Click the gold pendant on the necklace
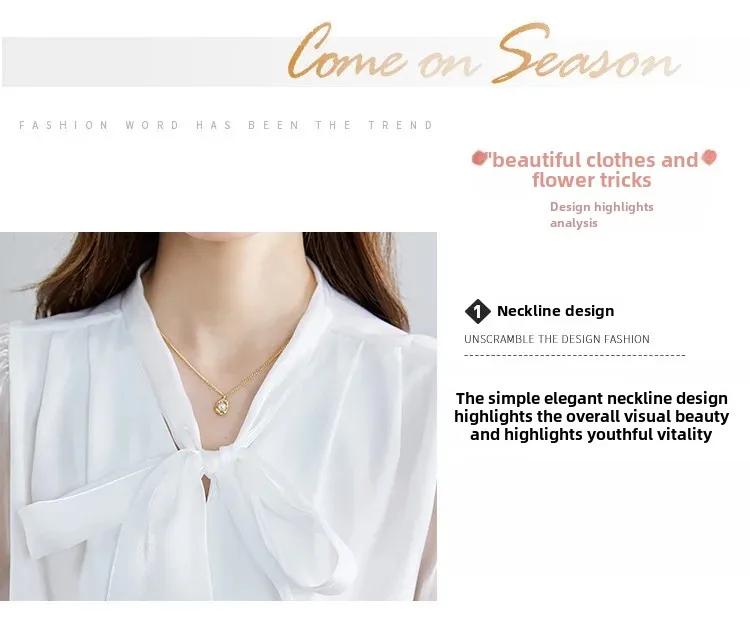 click(222, 406)
